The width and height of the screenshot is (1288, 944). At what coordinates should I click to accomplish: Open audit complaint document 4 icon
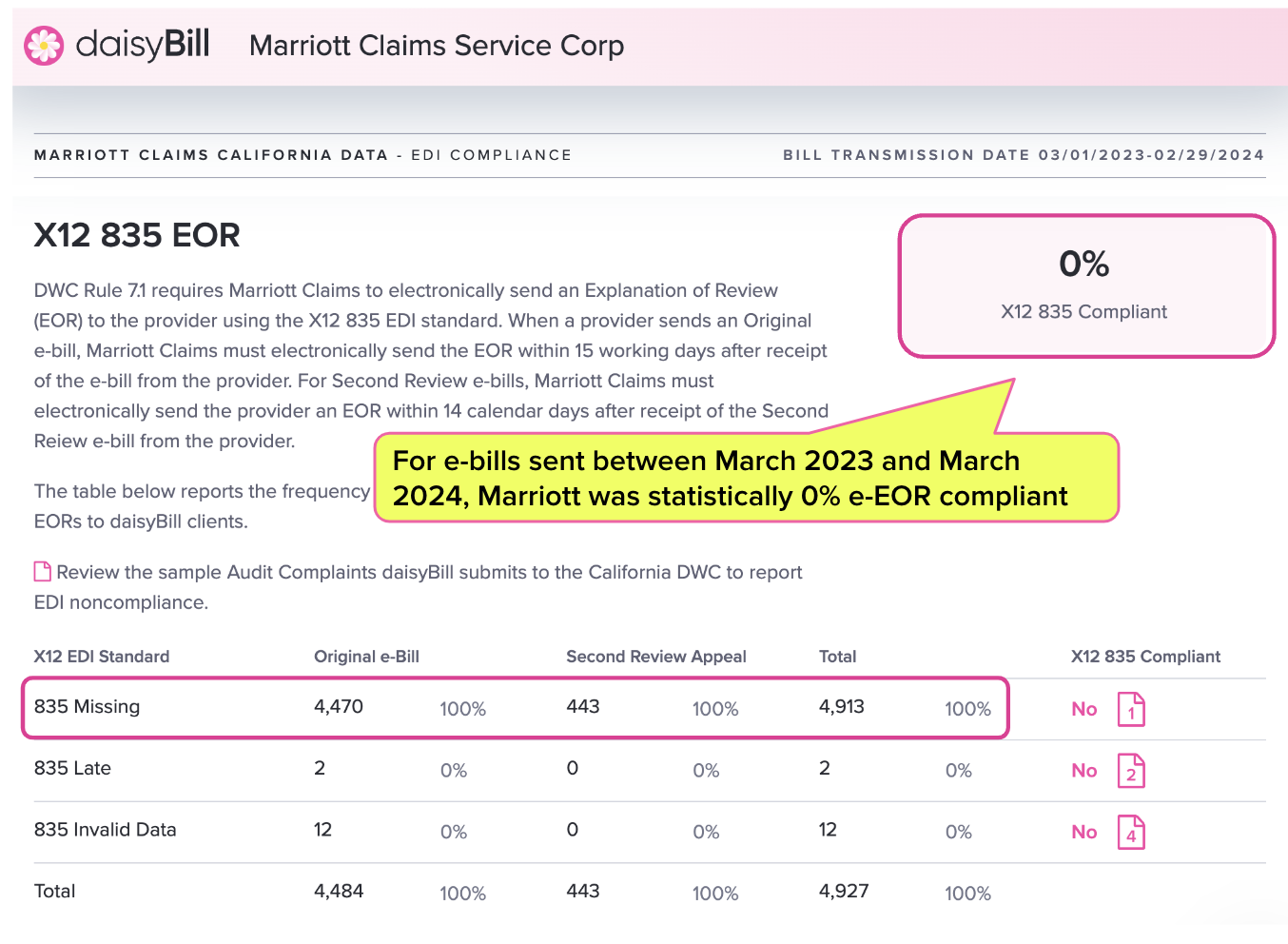click(1131, 833)
